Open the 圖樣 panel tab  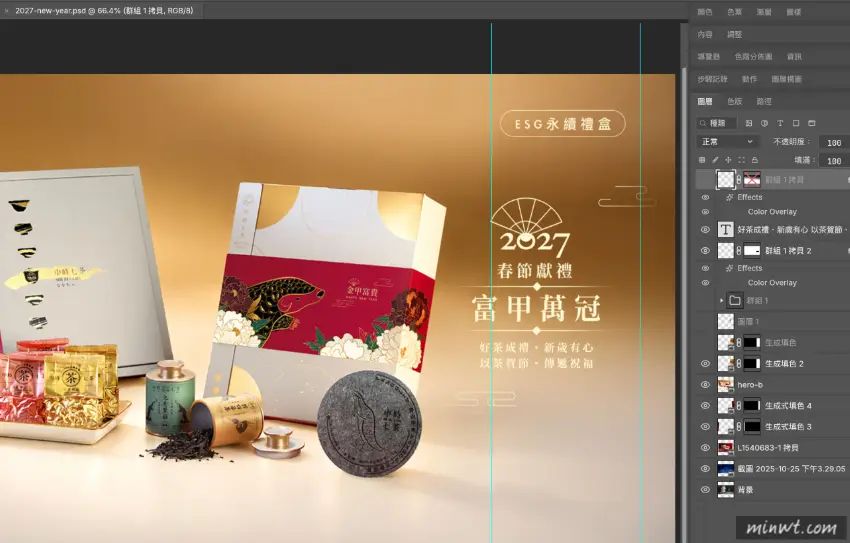tap(794, 12)
